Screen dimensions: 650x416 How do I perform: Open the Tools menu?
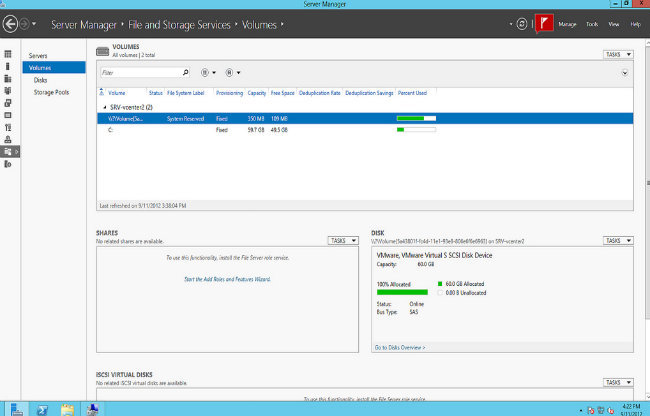pyautogui.click(x=592, y=23)
